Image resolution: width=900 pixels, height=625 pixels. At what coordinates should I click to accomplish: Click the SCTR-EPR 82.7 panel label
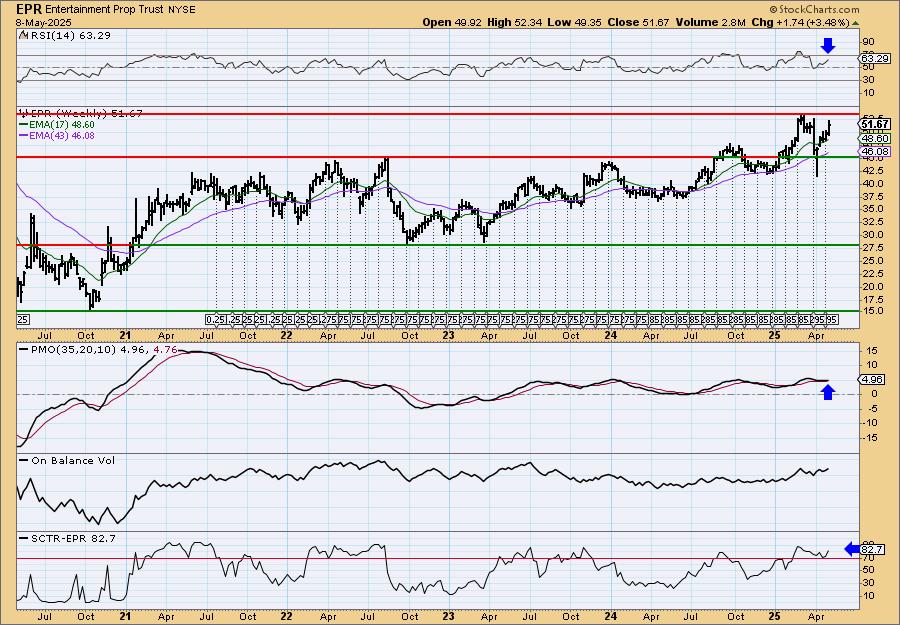point(67,538)
